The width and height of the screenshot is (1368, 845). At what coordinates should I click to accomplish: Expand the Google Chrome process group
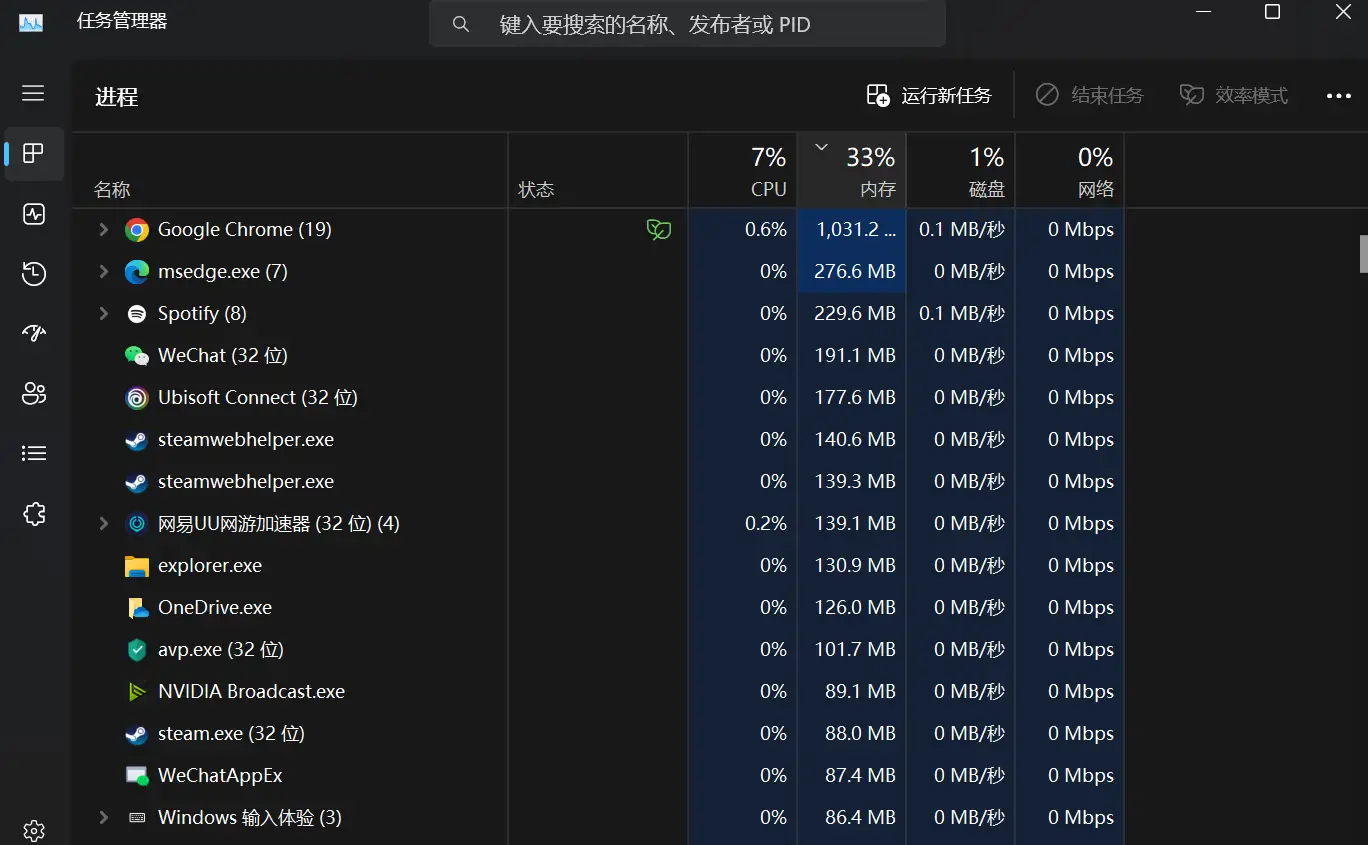coord(103,230)
